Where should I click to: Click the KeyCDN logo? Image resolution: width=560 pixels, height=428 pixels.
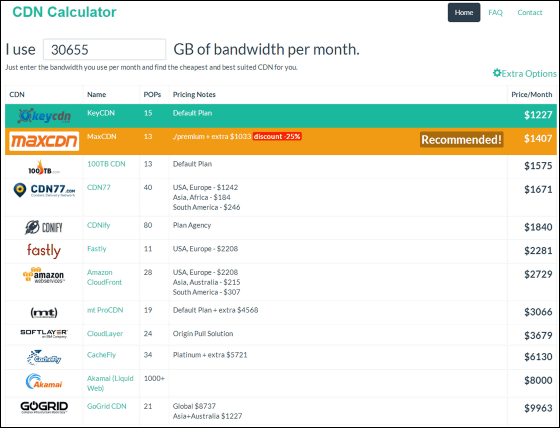coord(44,116)
